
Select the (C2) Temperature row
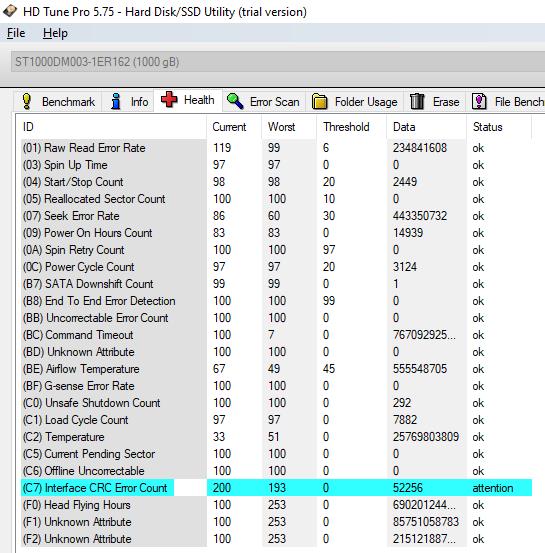pyautogui.click(x=277, y=437)
